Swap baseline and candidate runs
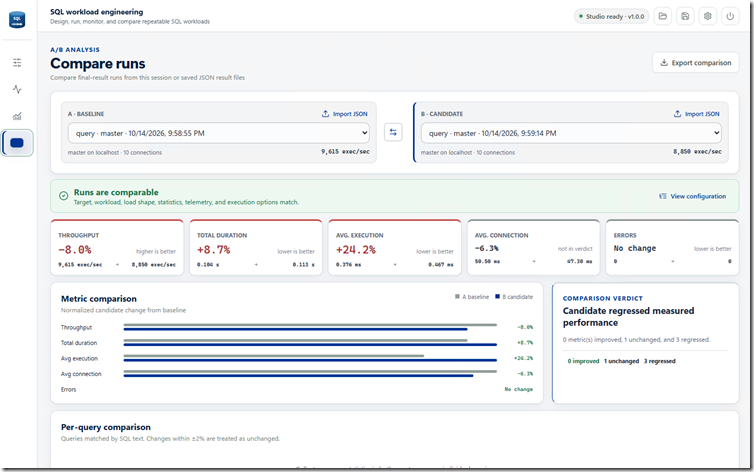 (x=393, y=132)
